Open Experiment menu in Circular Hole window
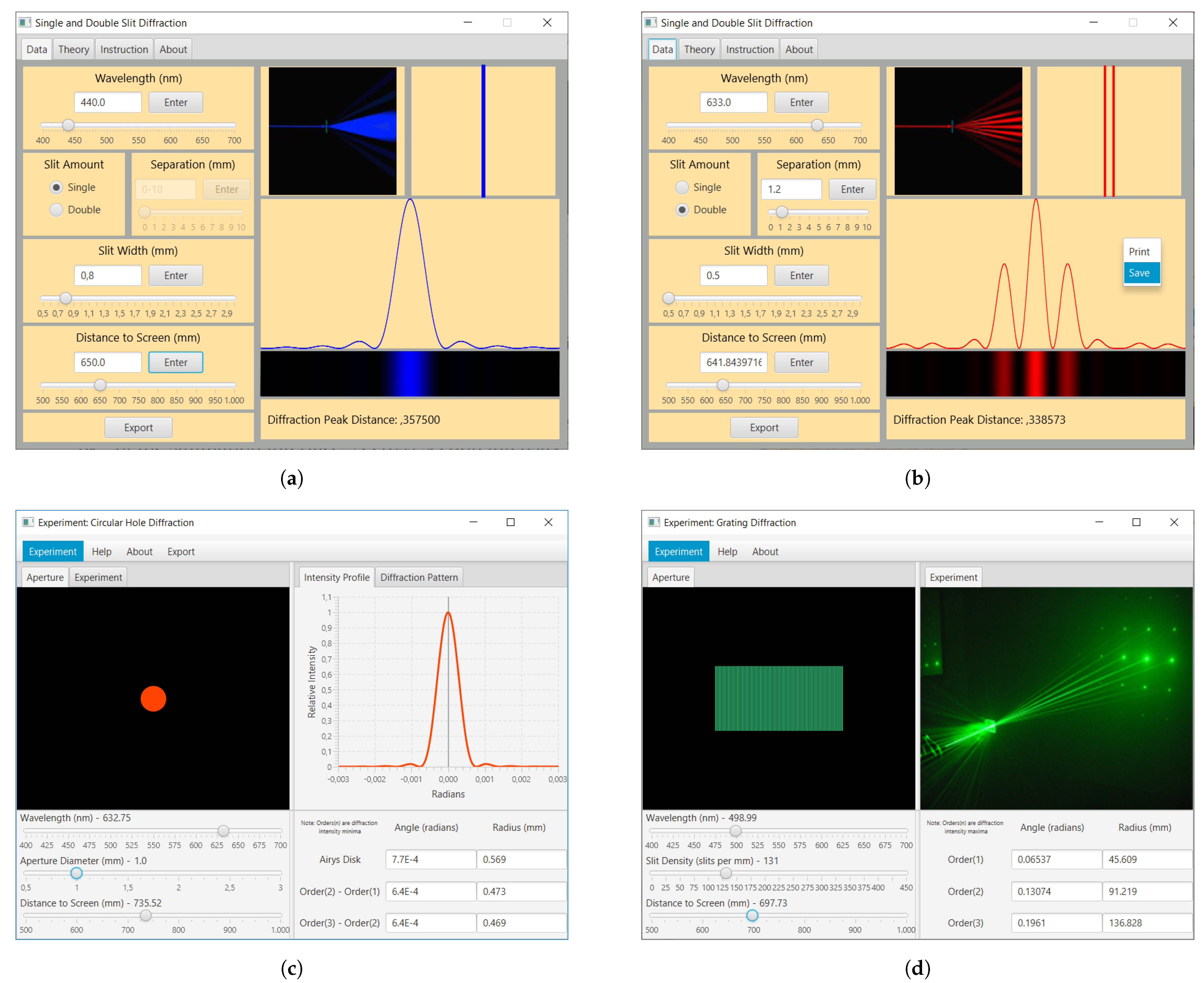The image size is (1204, 983). 53,552
